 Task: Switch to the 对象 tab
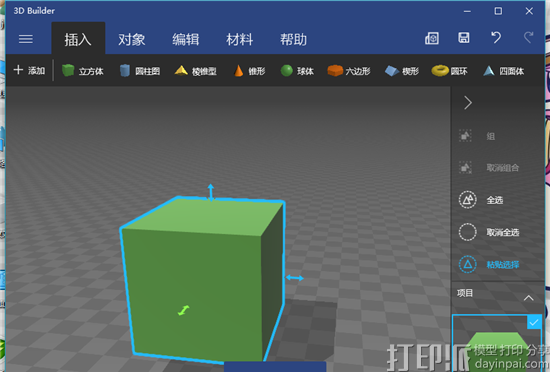[132, 39]
